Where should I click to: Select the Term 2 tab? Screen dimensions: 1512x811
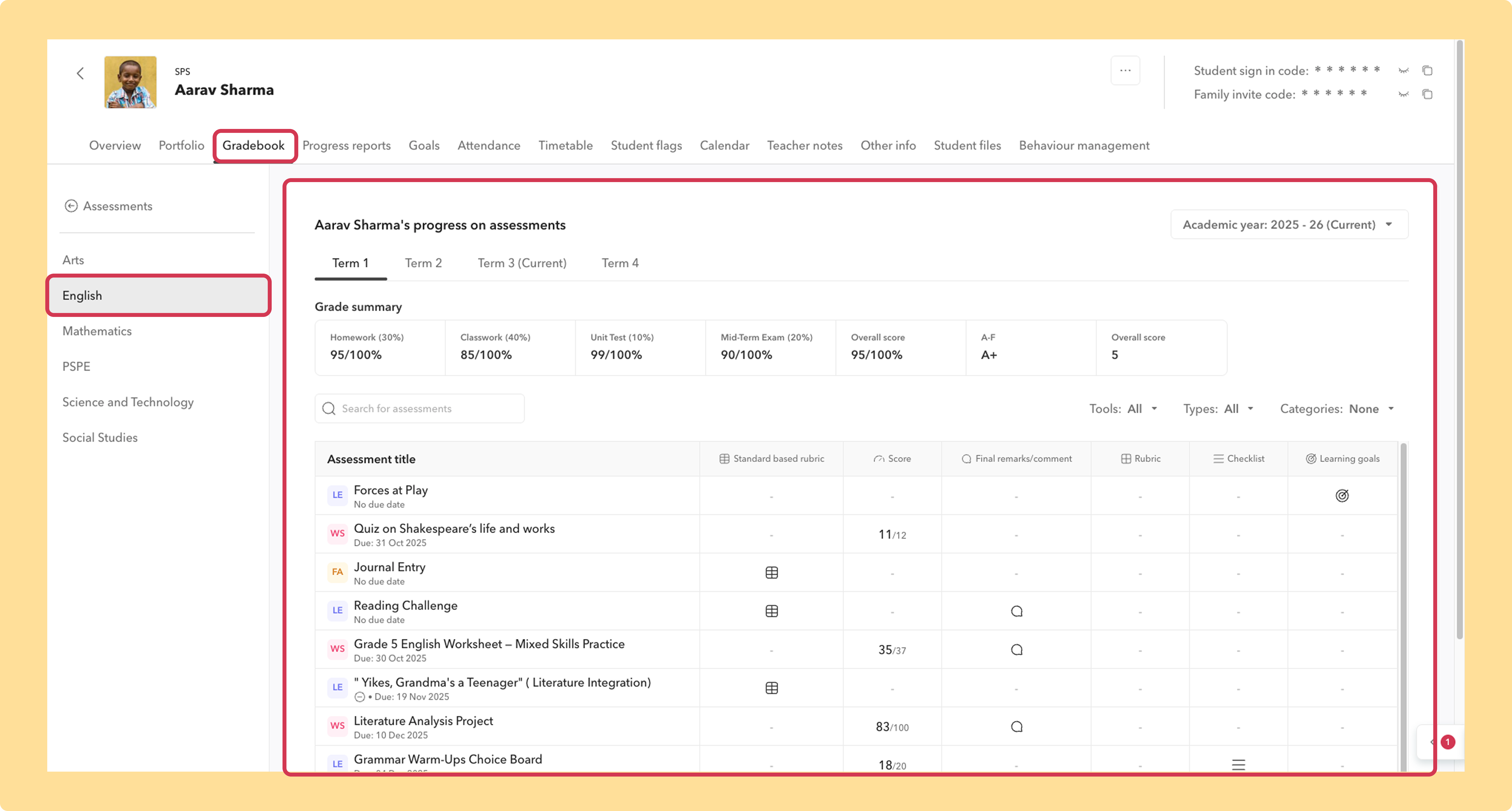pyautogui.click(x=423, y=264)
